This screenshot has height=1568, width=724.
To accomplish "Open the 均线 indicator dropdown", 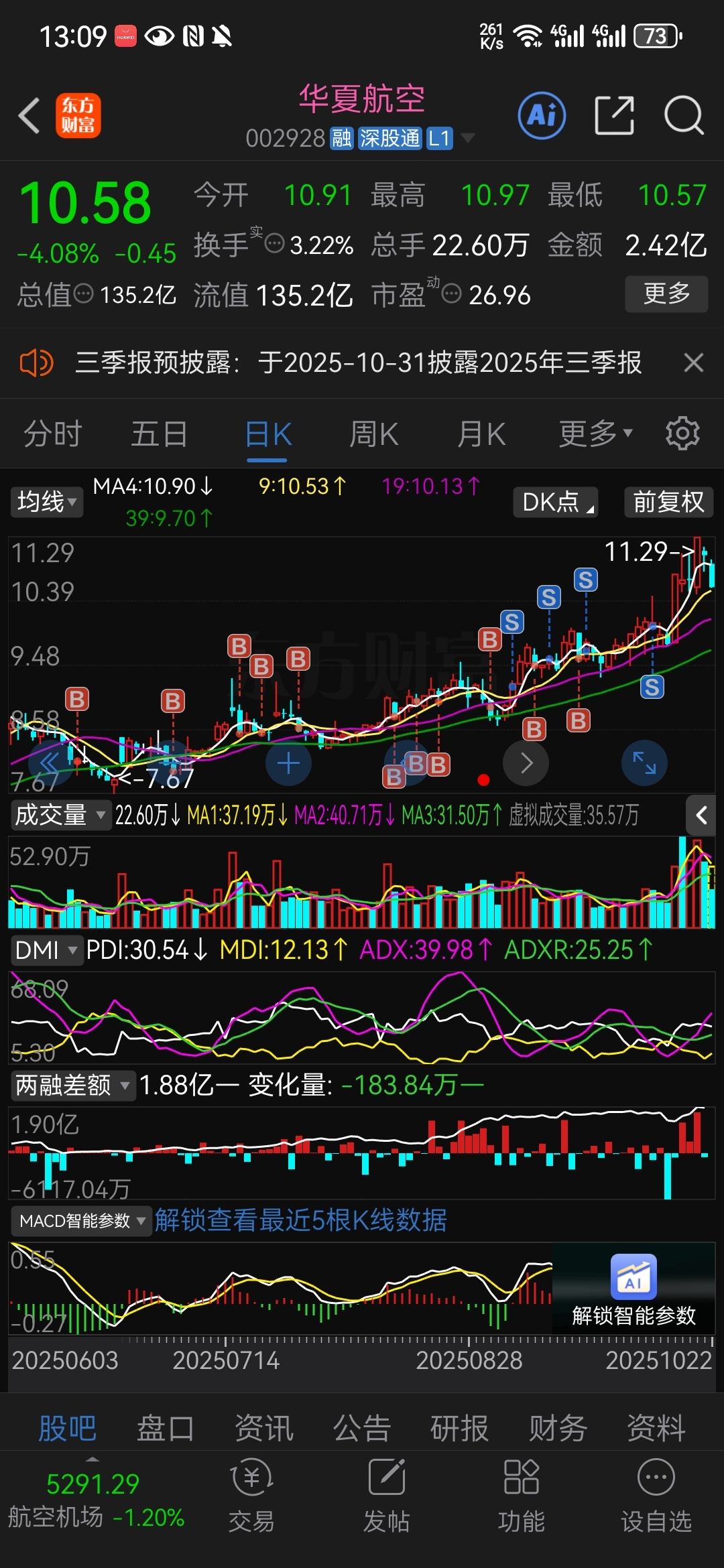I will click(x=47, y=502).
